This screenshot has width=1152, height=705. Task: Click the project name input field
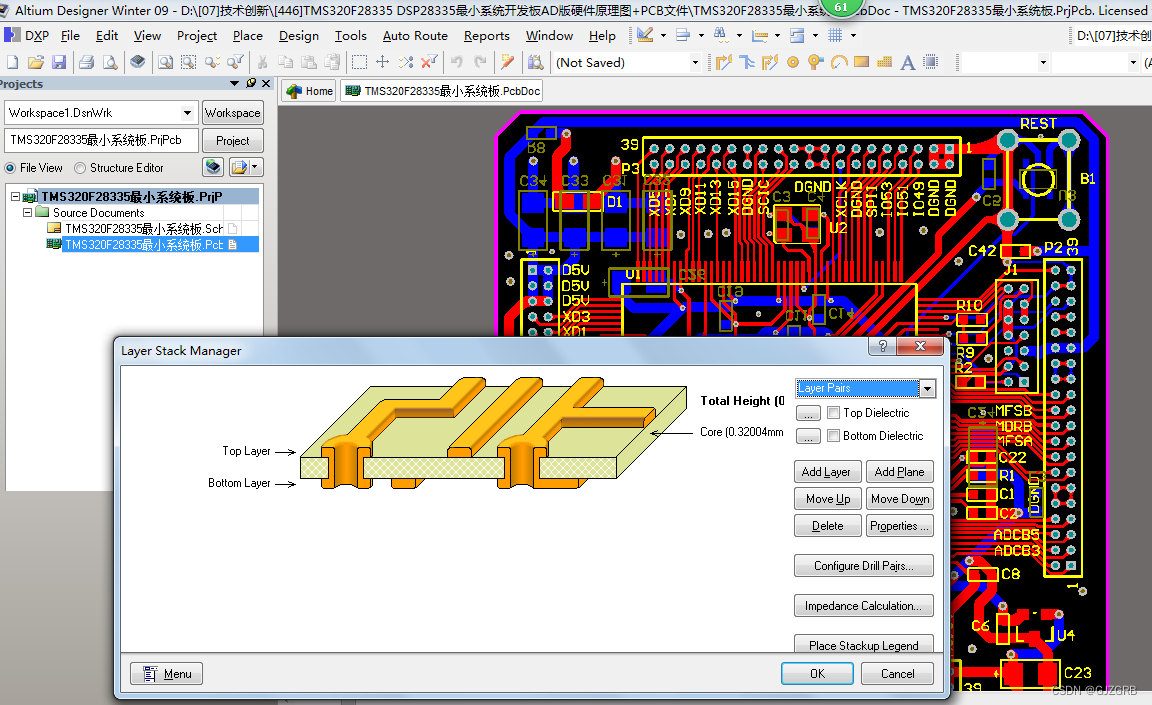point(102,140)
